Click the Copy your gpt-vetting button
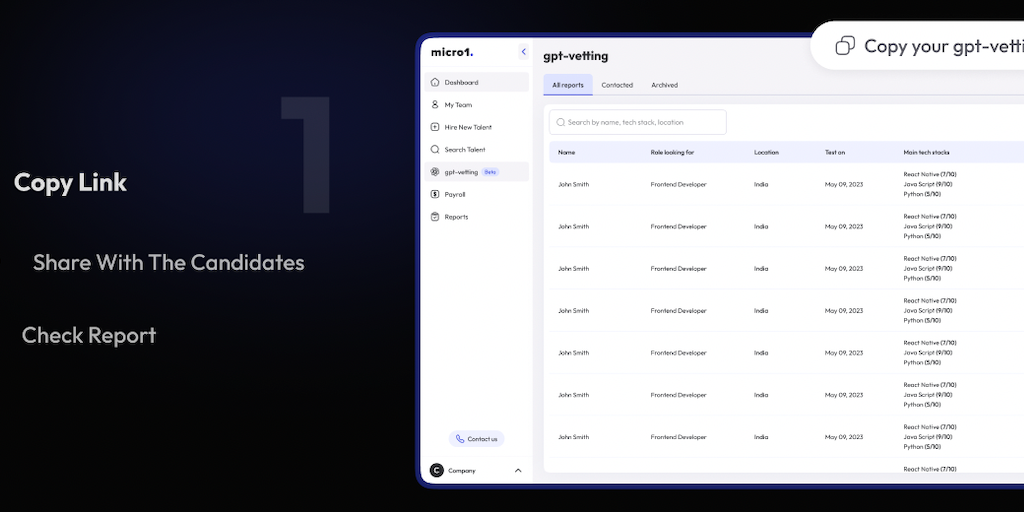Viewport: 1024px width, 512px height. tap(917, 46)
